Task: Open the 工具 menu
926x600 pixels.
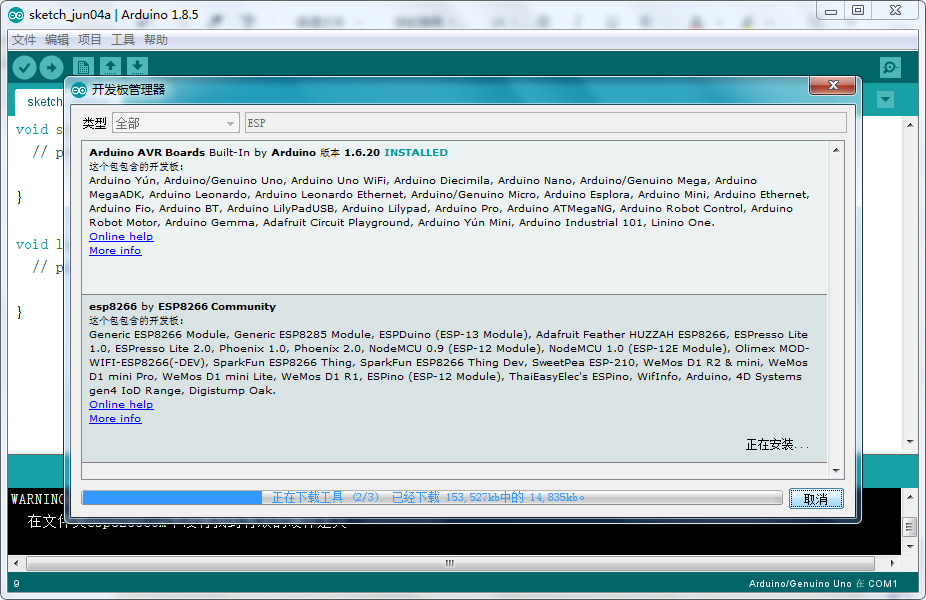Action: tap(123, 40)
